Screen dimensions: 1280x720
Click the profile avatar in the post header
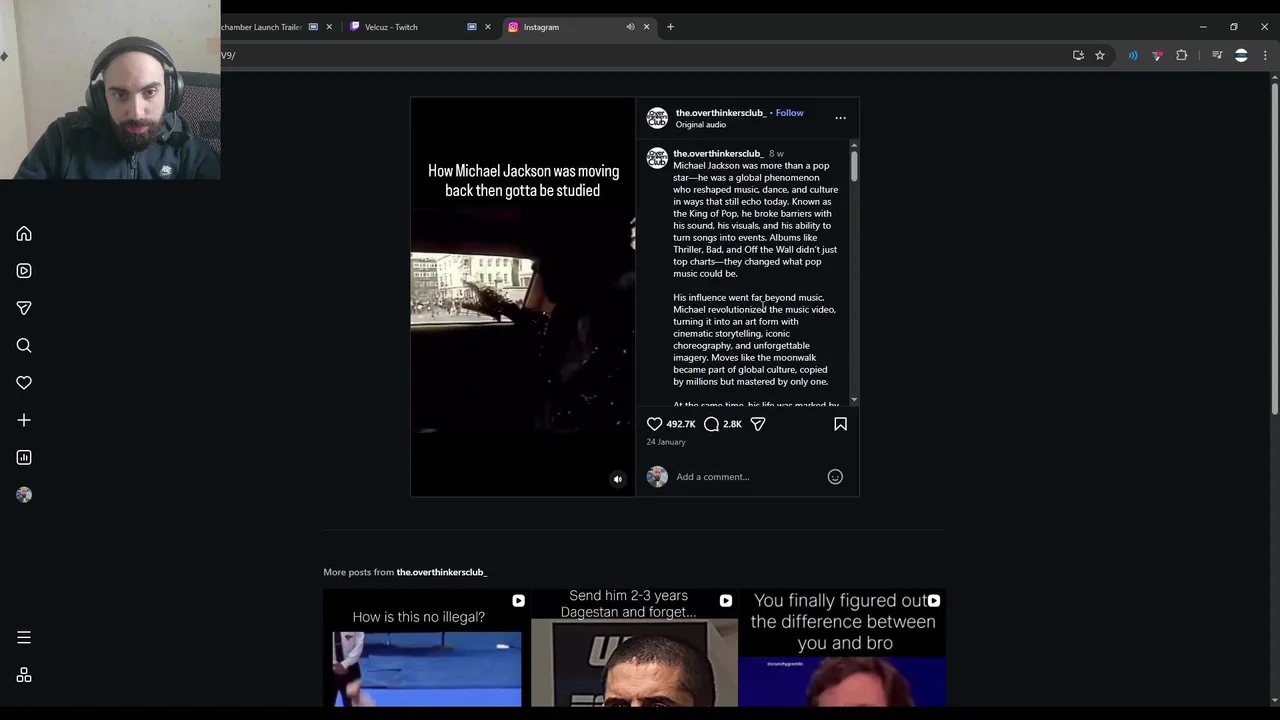pyautogui.click(x=657, y=118)
